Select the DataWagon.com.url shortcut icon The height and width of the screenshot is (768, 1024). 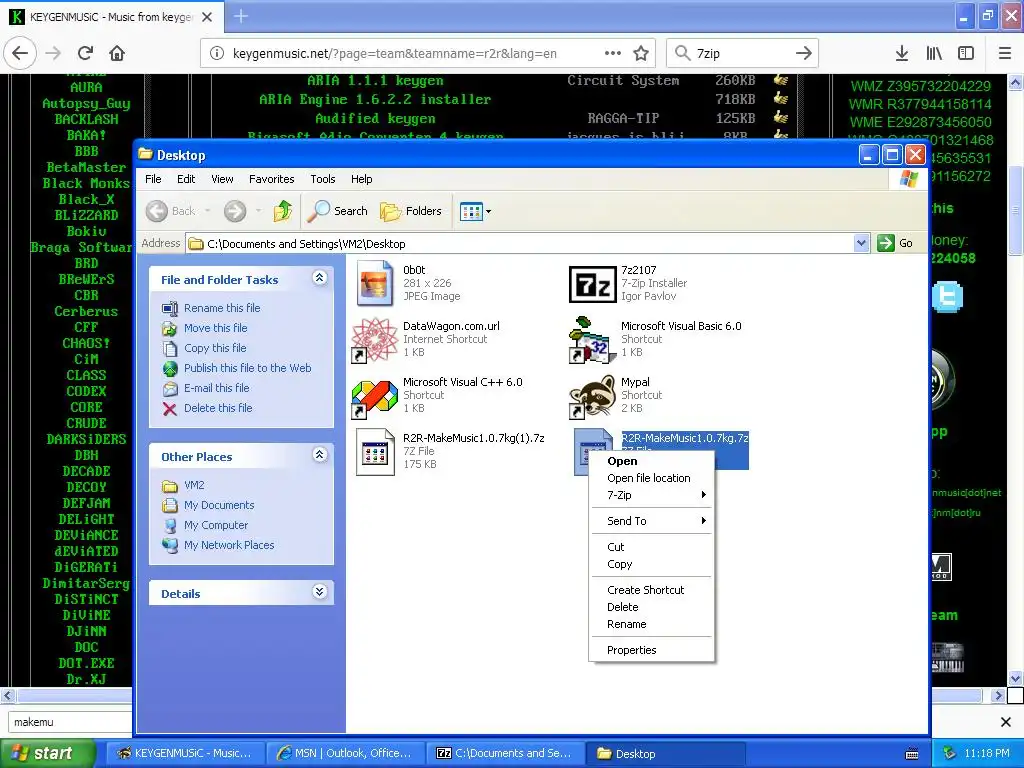374,339
